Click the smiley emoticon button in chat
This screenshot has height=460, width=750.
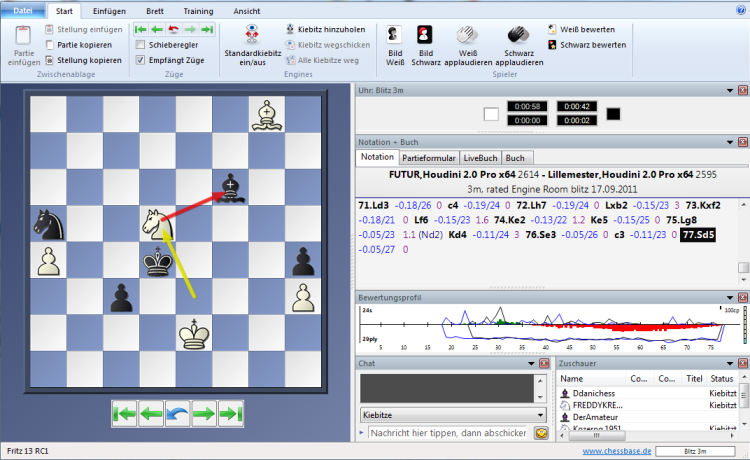click(x=541, y=433)
